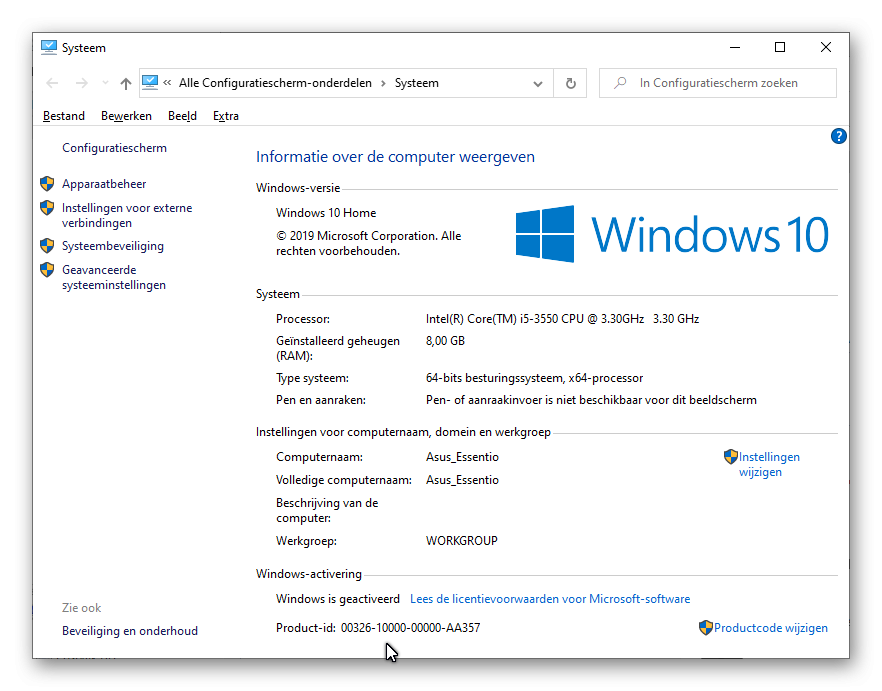Select Volledige computernaam value 'Asus_Essentio'
The image size is (882, 691).
point(462,480)
